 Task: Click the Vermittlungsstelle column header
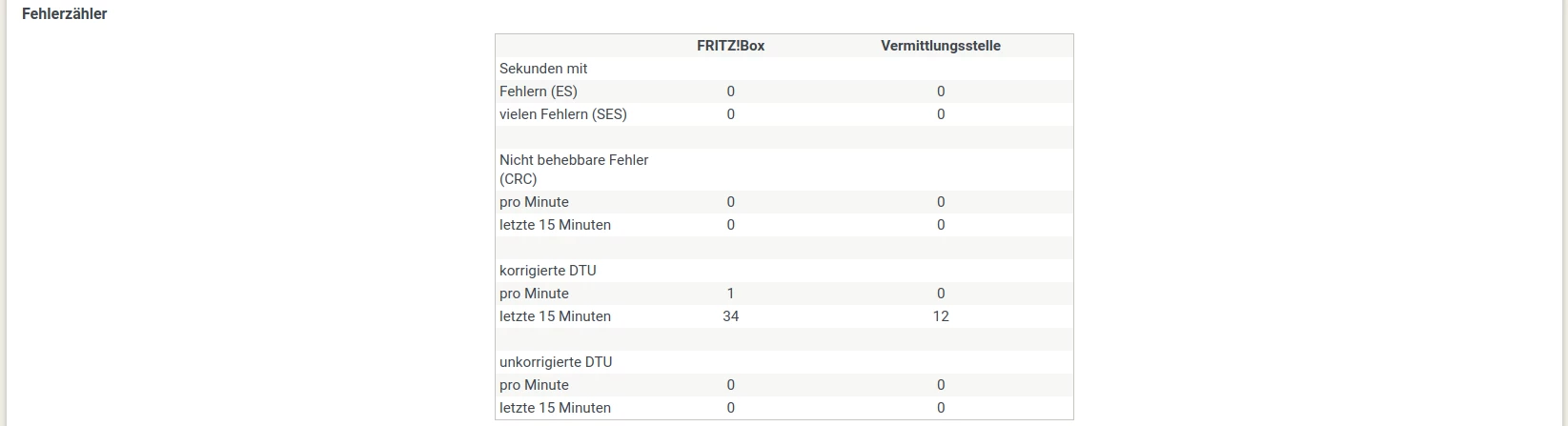(940, 46)
